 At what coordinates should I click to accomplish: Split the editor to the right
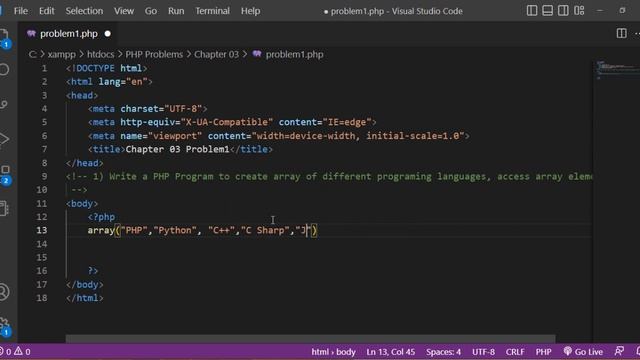click(x=621, y=33)
